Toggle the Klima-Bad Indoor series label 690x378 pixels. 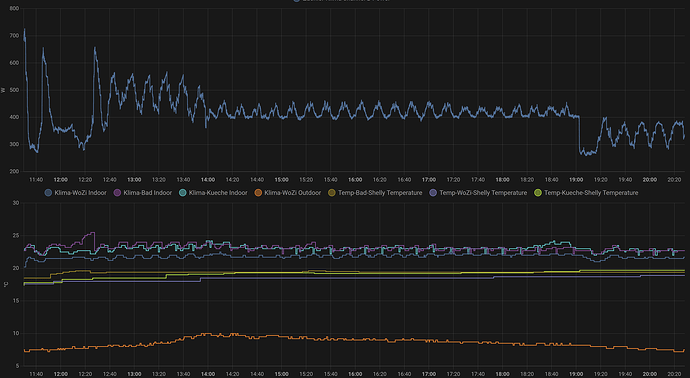click(x=148, y=193)
